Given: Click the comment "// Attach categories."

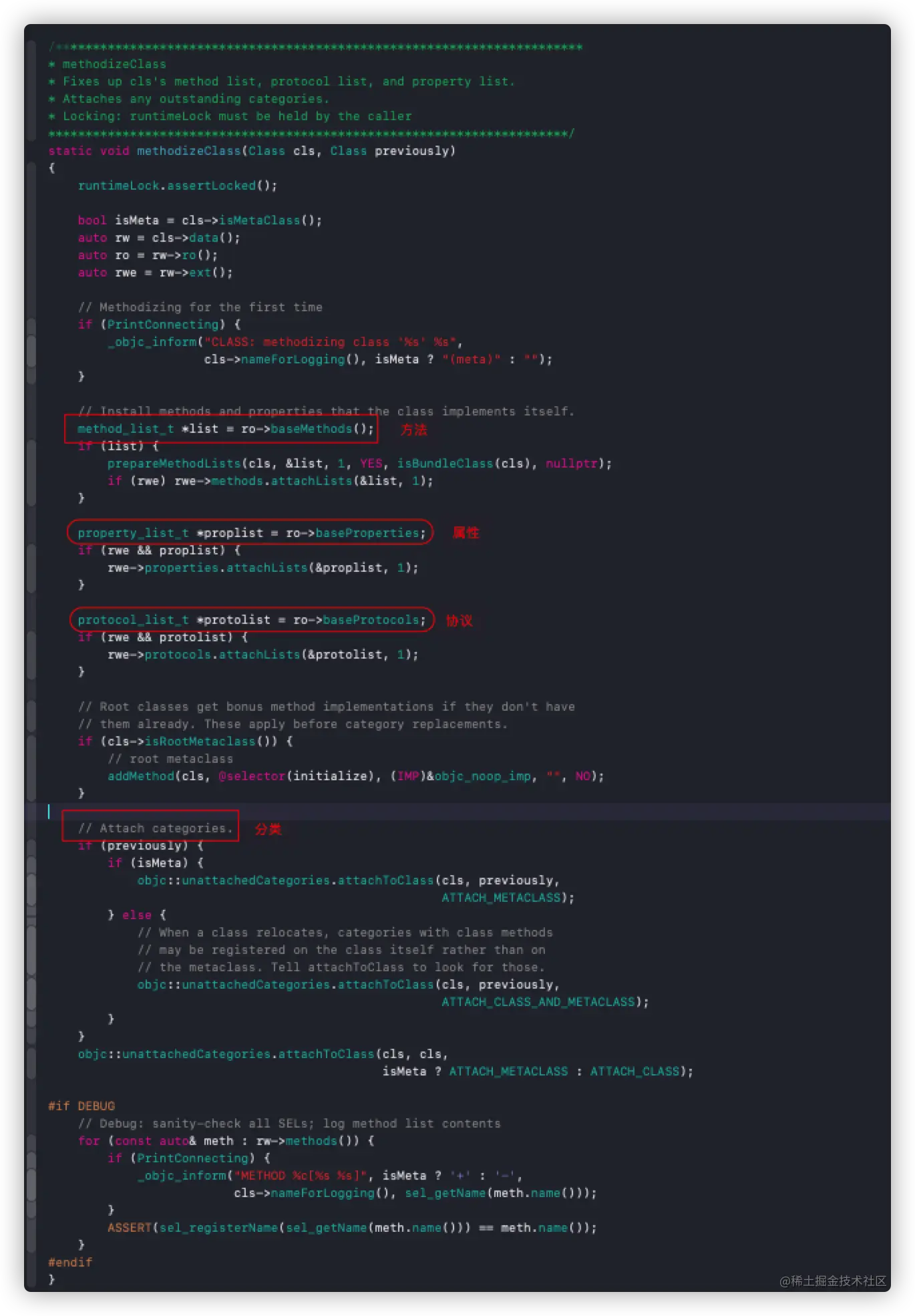Looking at the screenshot, I should tap(155, 828).
